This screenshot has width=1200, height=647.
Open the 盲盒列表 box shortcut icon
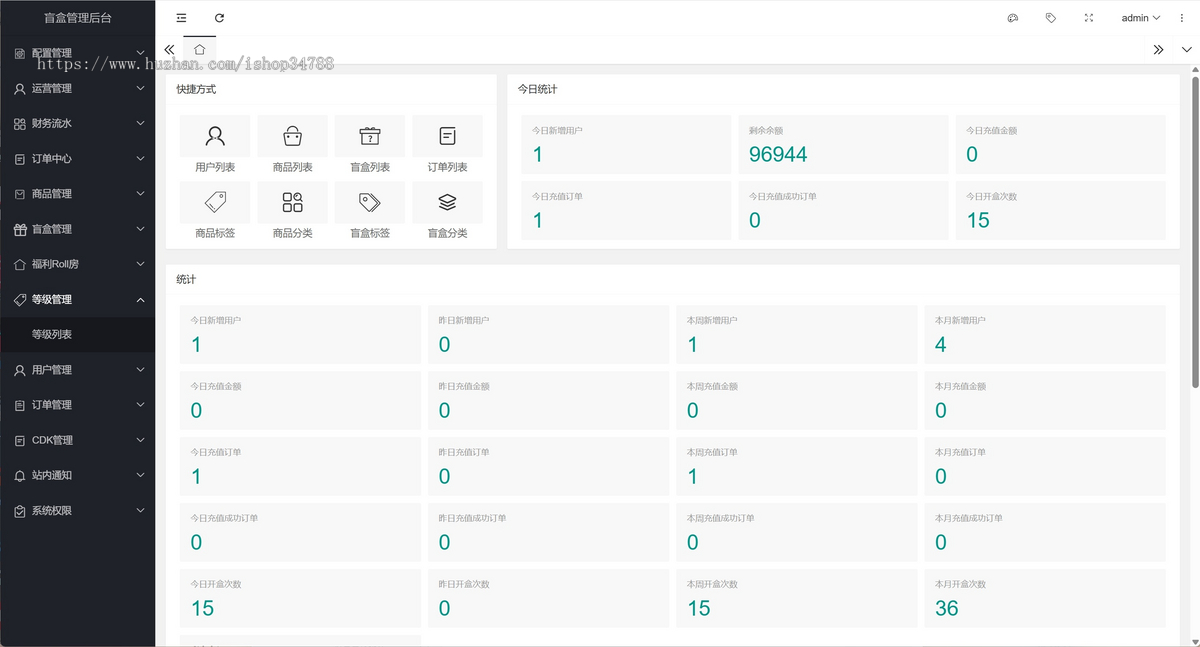click(370, 136)
